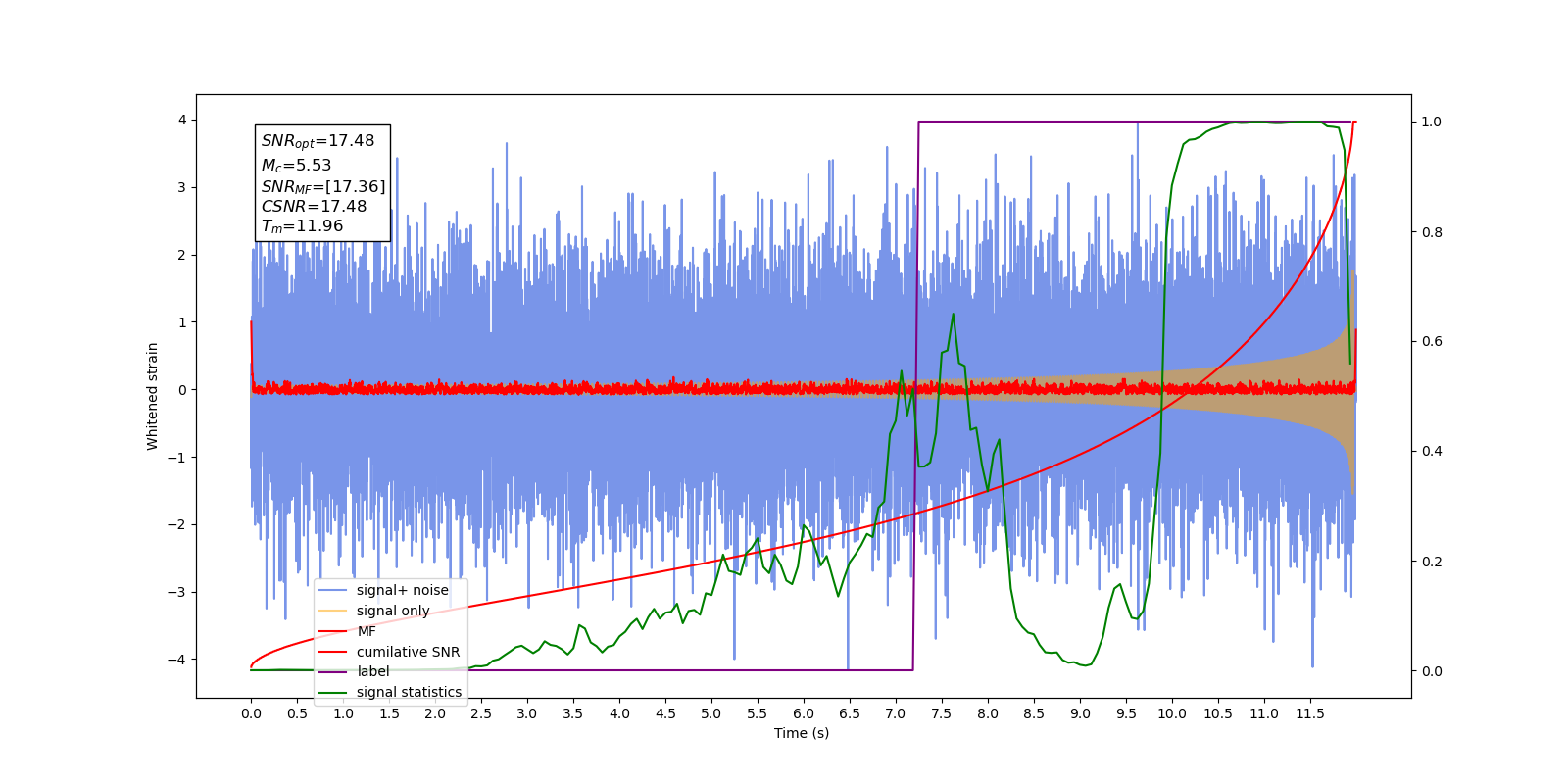Click the left axis tick label −4

178,660
